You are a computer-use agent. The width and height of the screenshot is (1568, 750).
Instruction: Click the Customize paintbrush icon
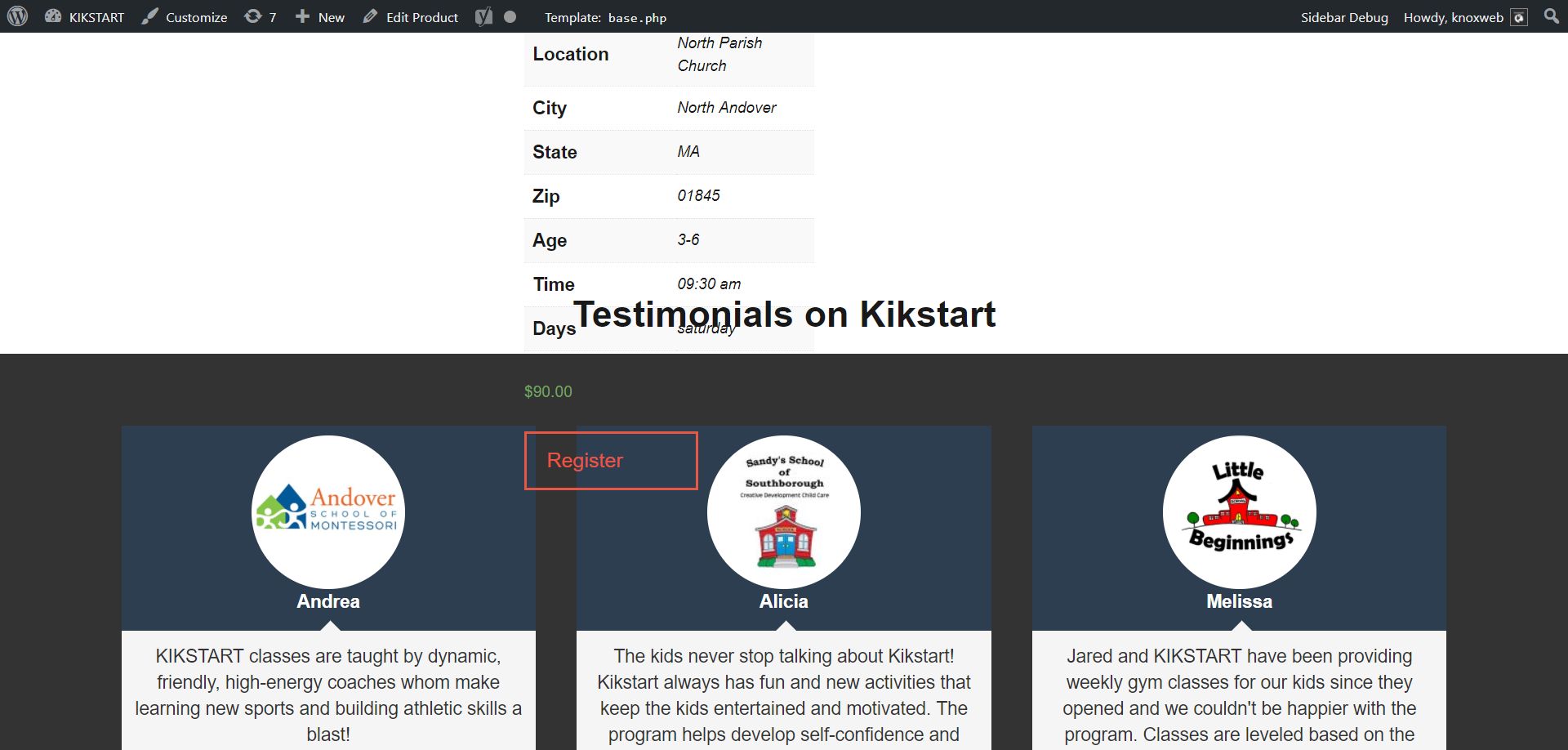[x=149, y=16]
